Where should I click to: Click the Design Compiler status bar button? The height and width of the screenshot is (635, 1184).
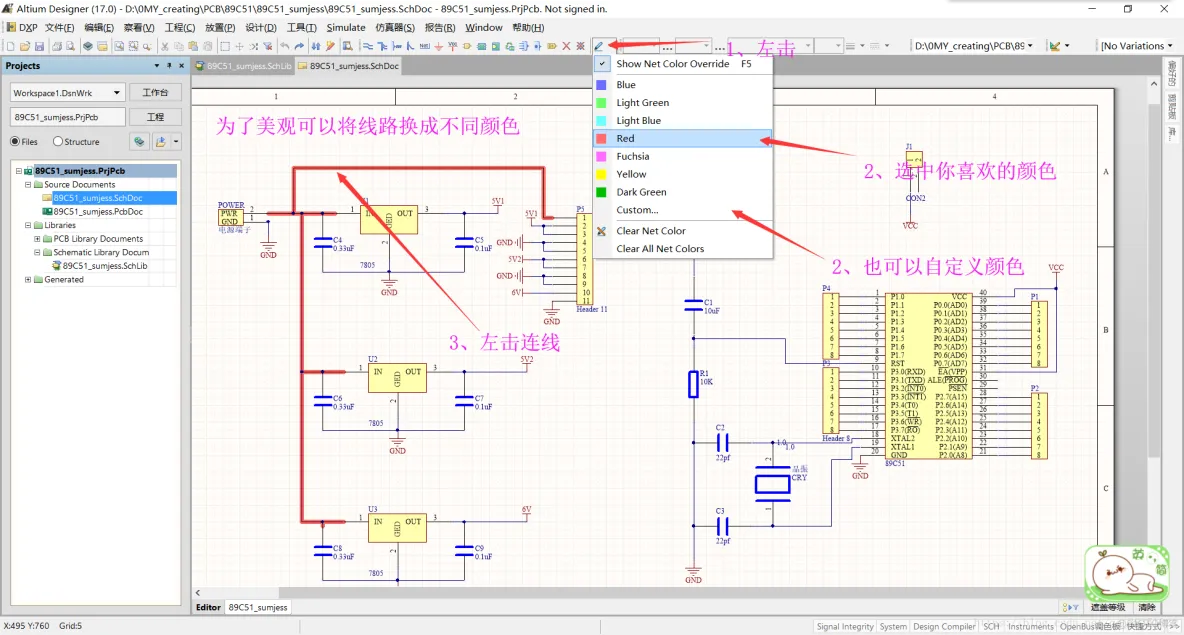(x=944, y=627)
